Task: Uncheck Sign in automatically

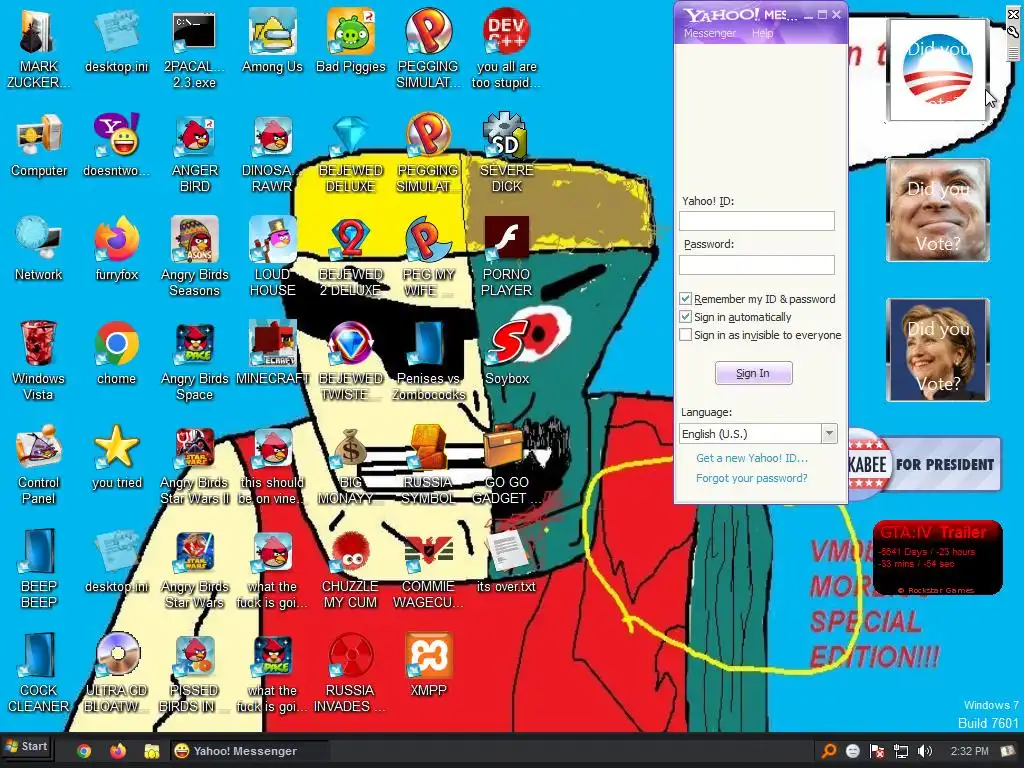Action: 685,317
